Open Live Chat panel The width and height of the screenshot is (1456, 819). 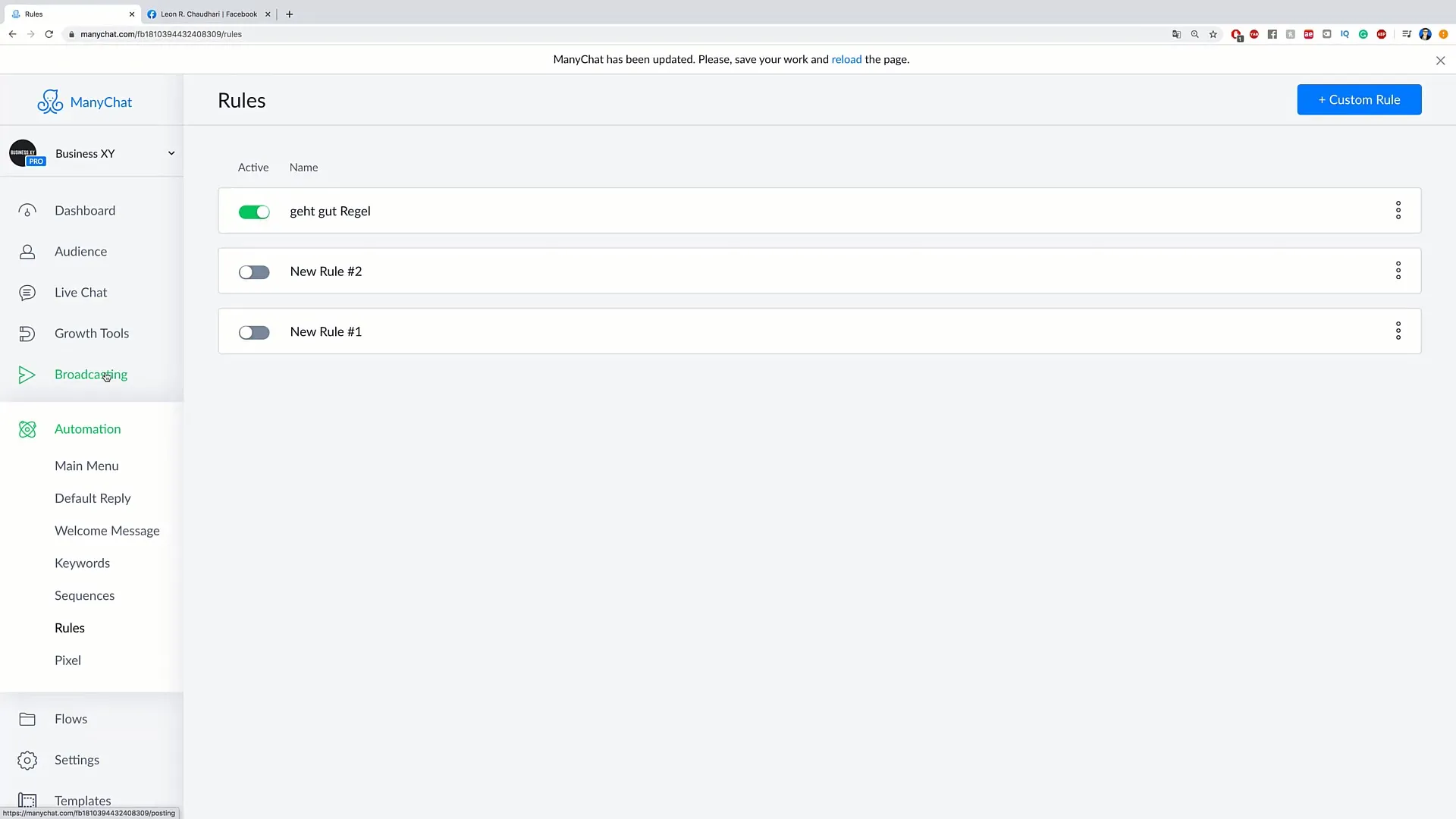pyautogui.click(x=80, y=292)
